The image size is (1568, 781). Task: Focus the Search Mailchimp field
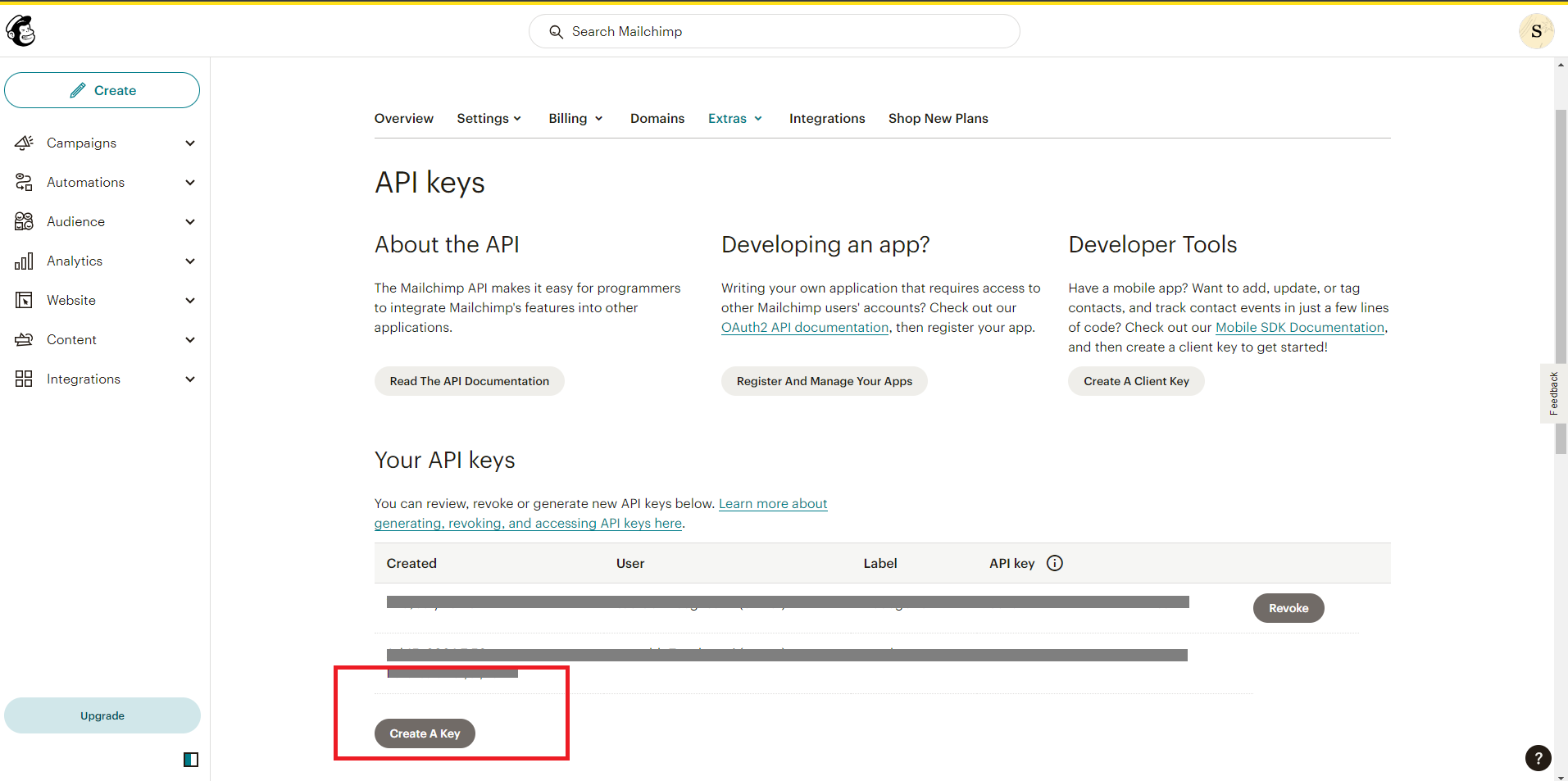(x=774, y=31)
